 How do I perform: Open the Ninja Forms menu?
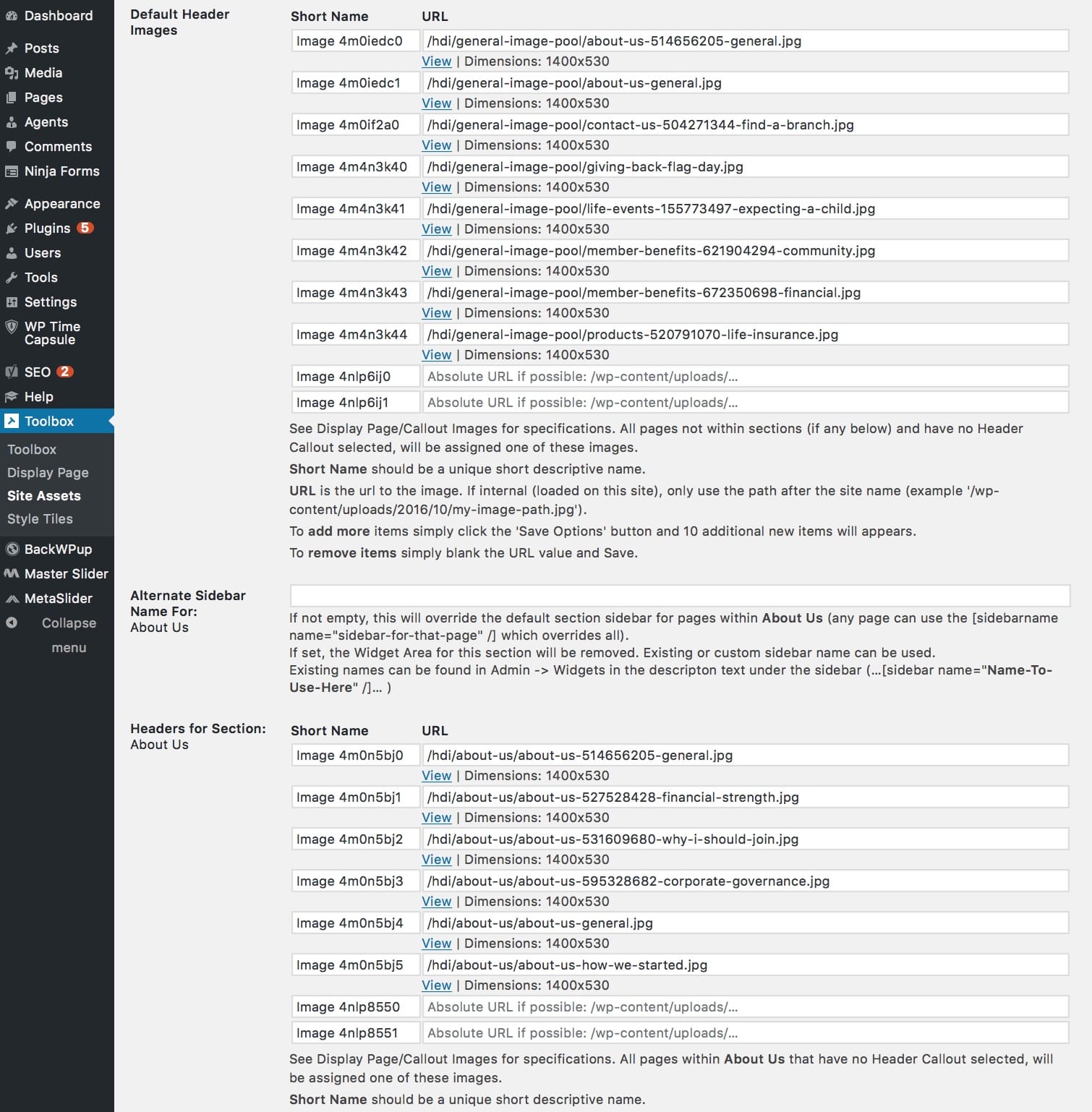pyautogui.click(x=61, y=171)
